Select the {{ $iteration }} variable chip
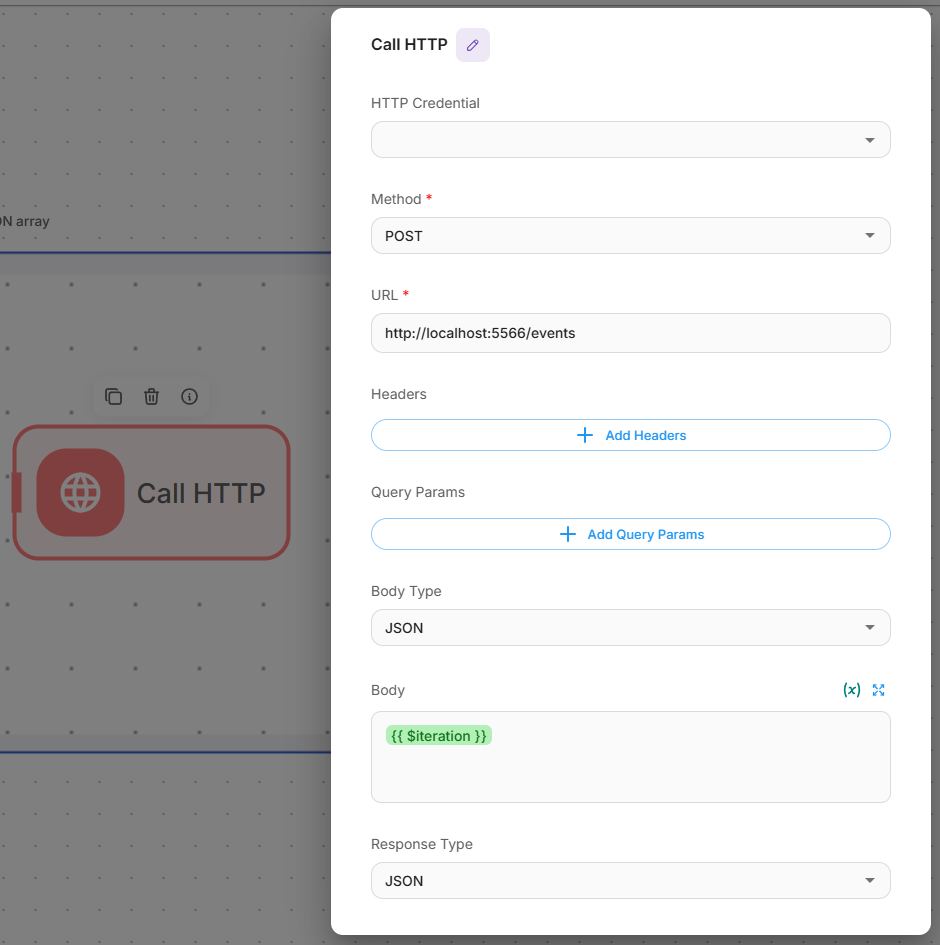This screenshot has height=945, width=940. (x=439, y=736)
